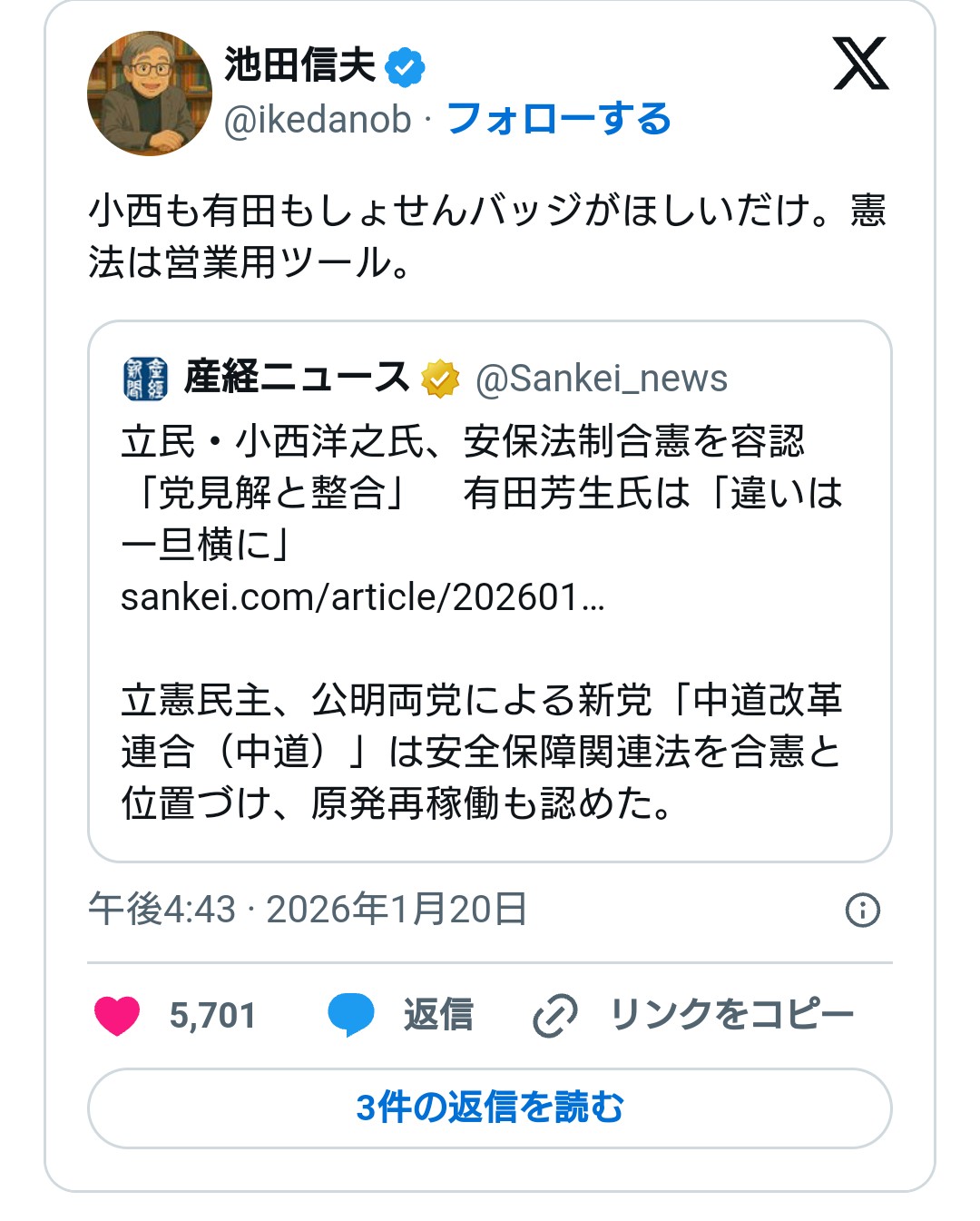Click the blue reply bubble icon
This screenshot has width=980, height=1221.
click(x=351, y=1015)
